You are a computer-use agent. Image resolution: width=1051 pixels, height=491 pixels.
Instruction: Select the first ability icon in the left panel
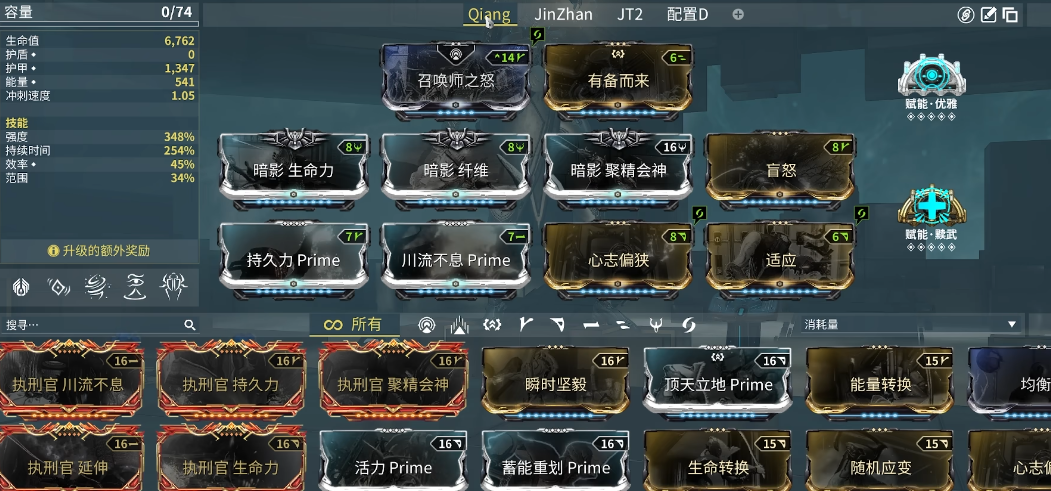click(x=21, y=287)
